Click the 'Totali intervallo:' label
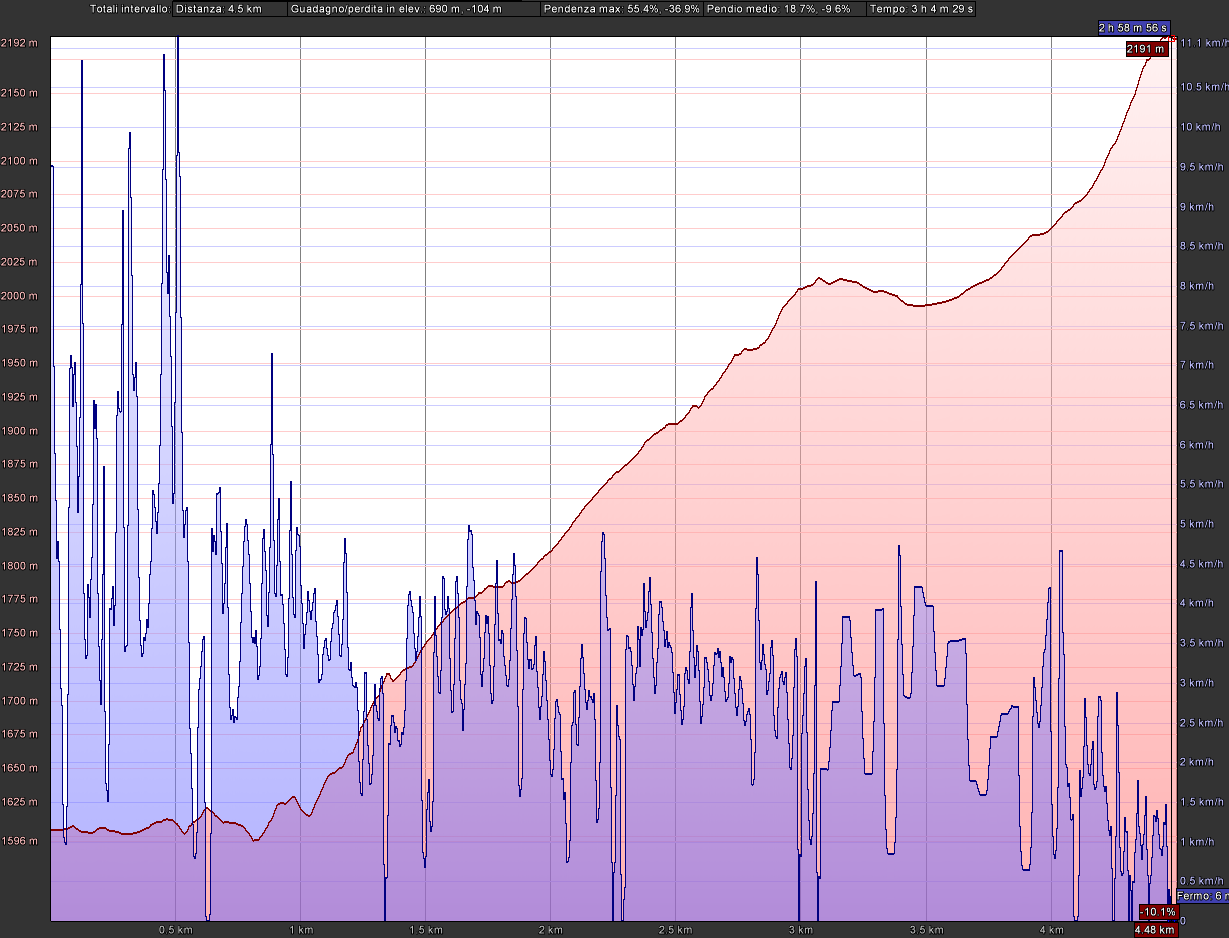 point(130,9)
